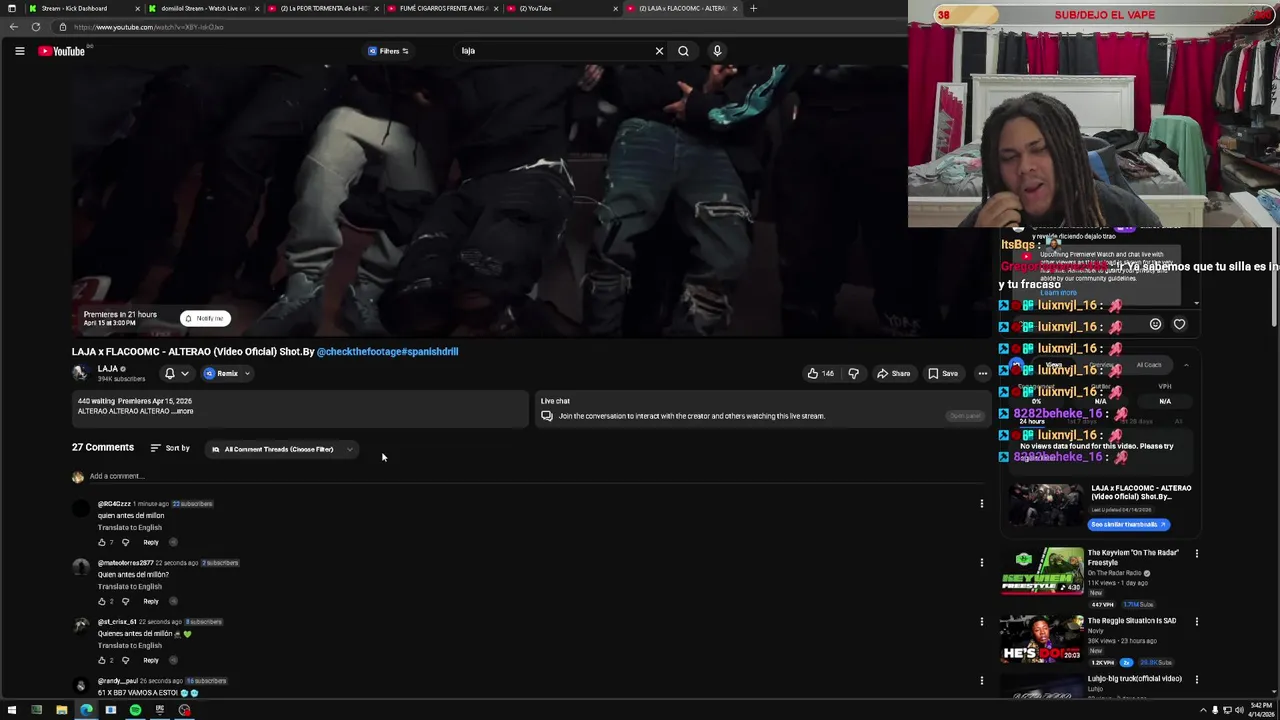Reply to @mateotorres2877's comment
Viewport: 1280px width, 720px height.
click(151, 601)
